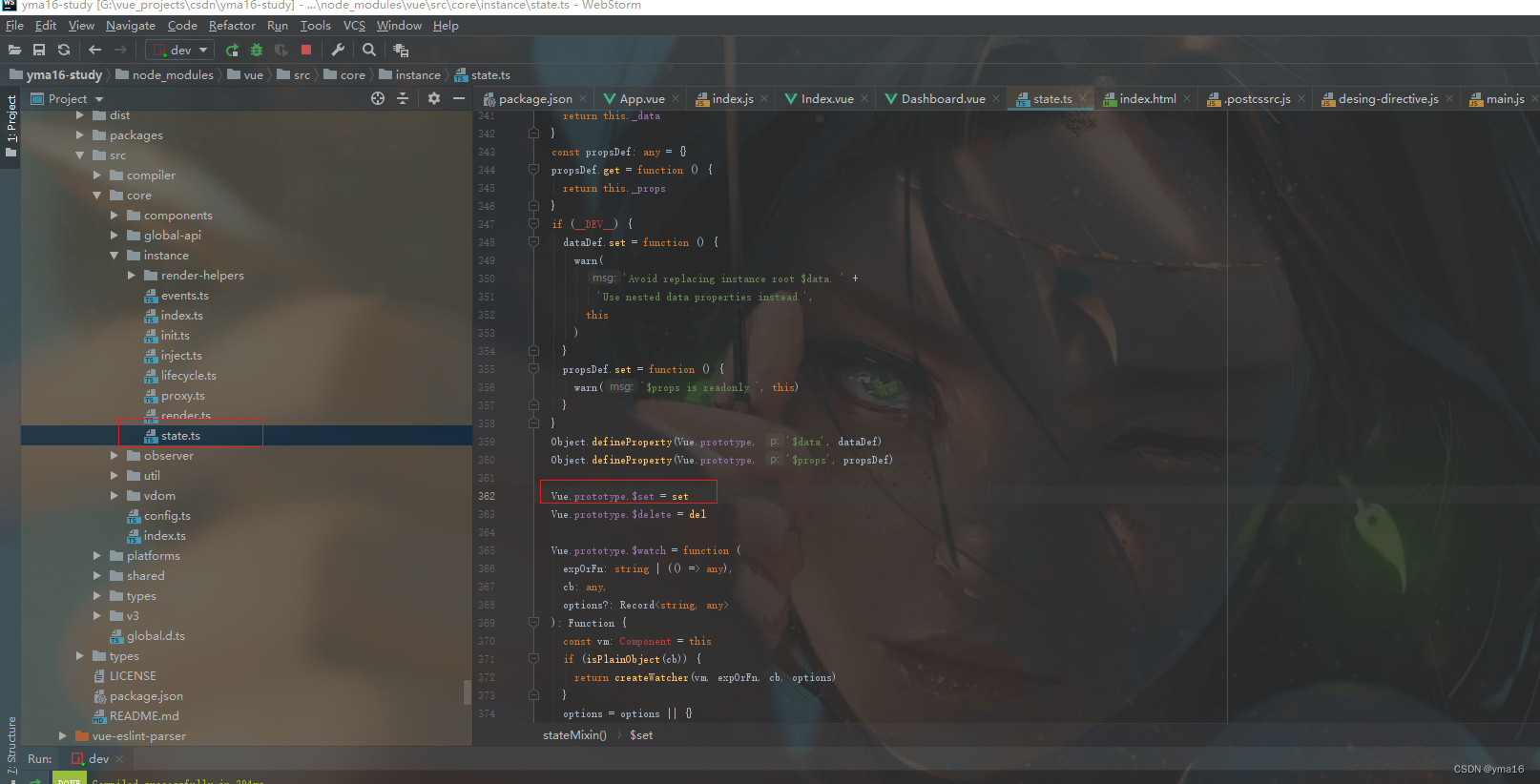Expand the vue-eslint-parser folder
1540x784 pixels.
point(63,736)
